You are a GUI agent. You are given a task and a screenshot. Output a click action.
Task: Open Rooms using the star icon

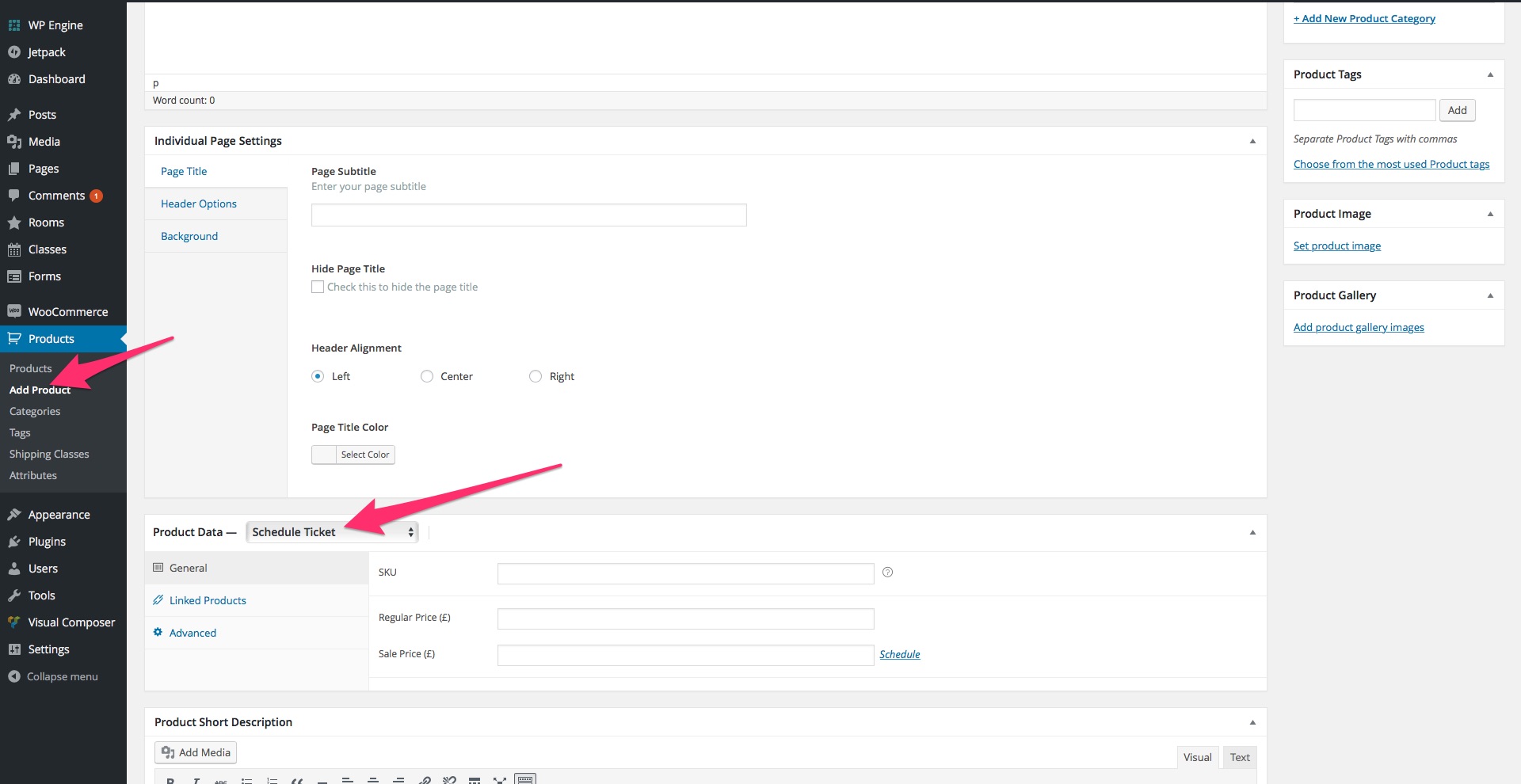(x=14, y=223)
